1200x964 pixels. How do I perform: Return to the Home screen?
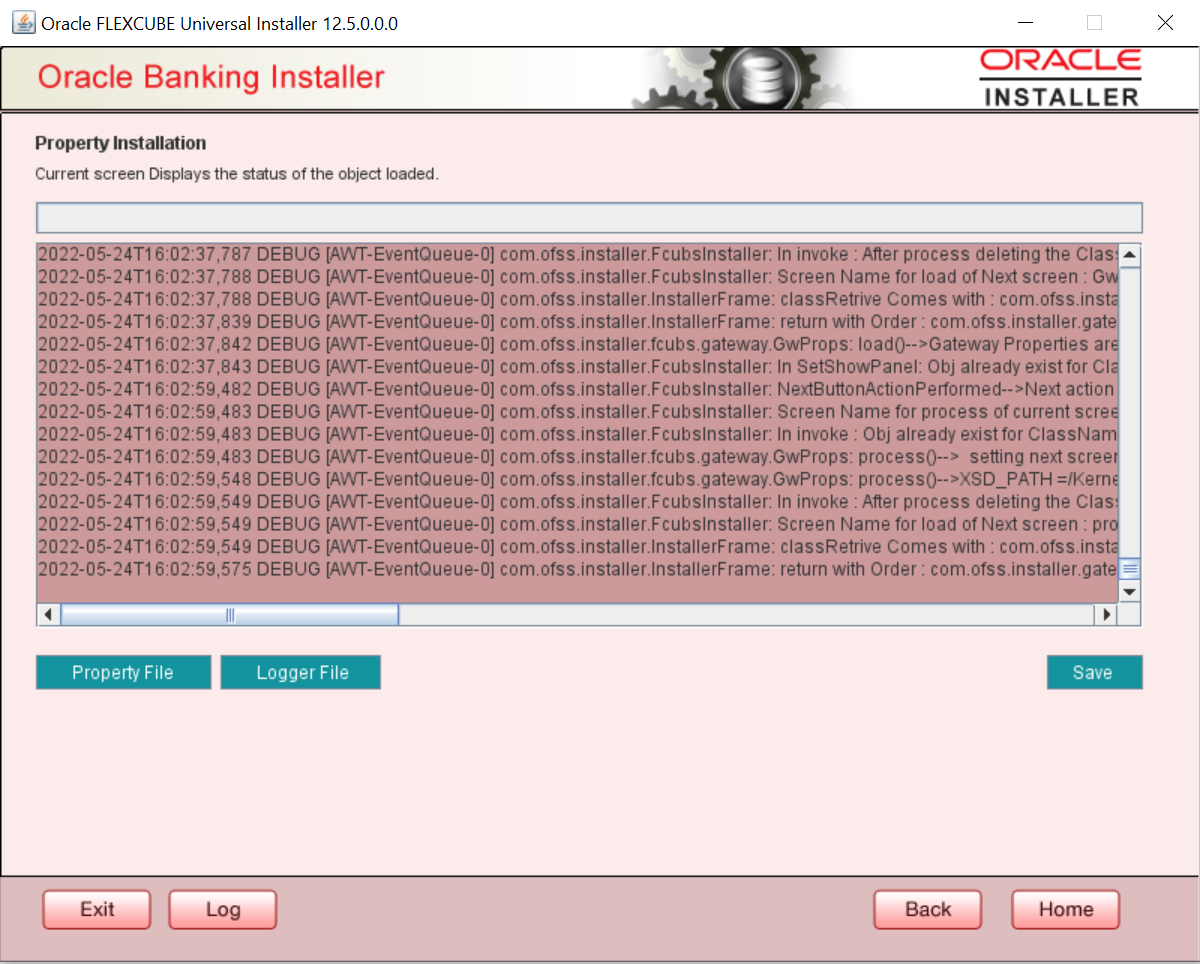1066,909
